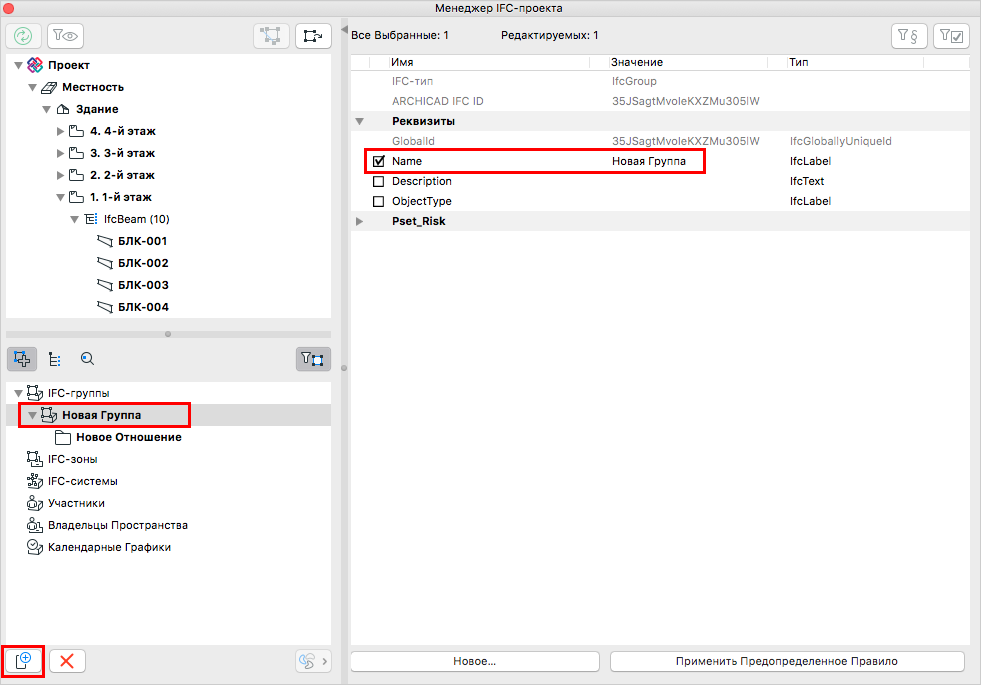Expand the Pset_Risk property set
The width and height of the screenshot is (981, 685).
[x=360, y=221]
